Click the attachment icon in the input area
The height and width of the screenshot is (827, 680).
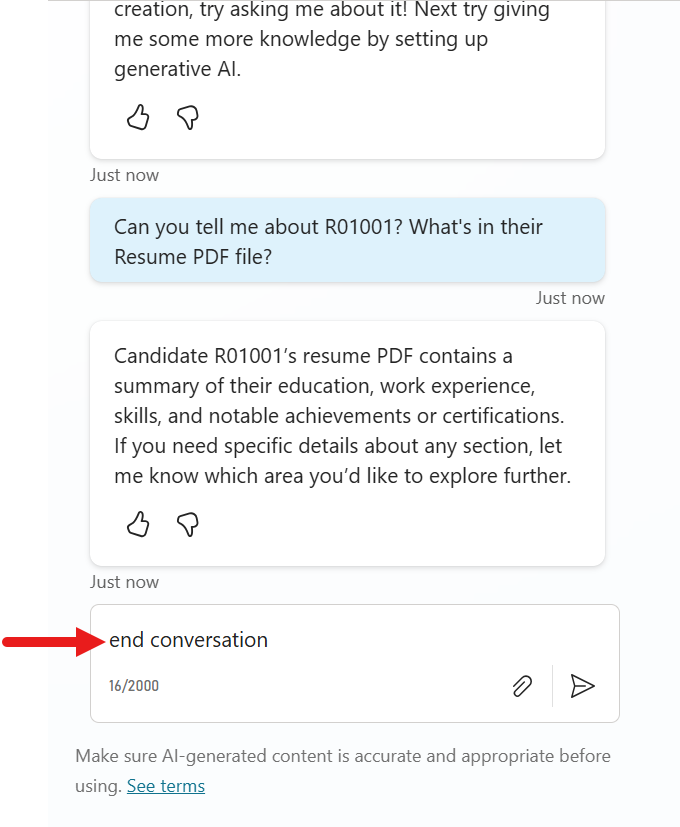coord(521,686)
